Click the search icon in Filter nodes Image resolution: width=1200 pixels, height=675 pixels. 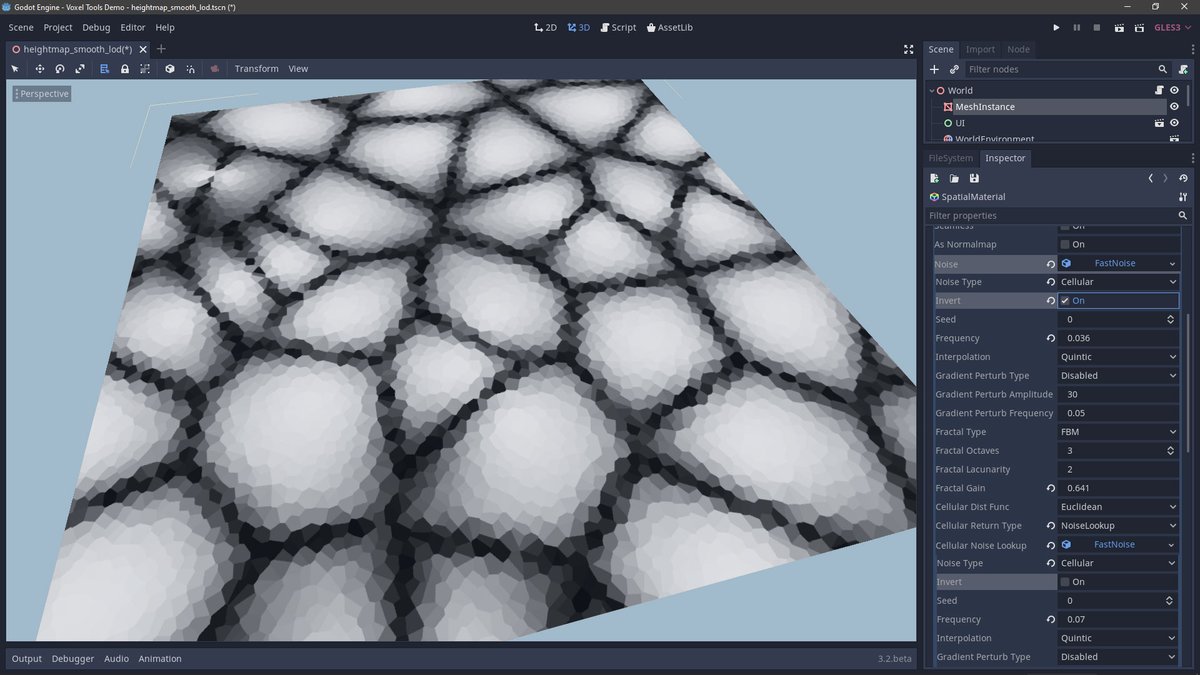pos(1162,69)
